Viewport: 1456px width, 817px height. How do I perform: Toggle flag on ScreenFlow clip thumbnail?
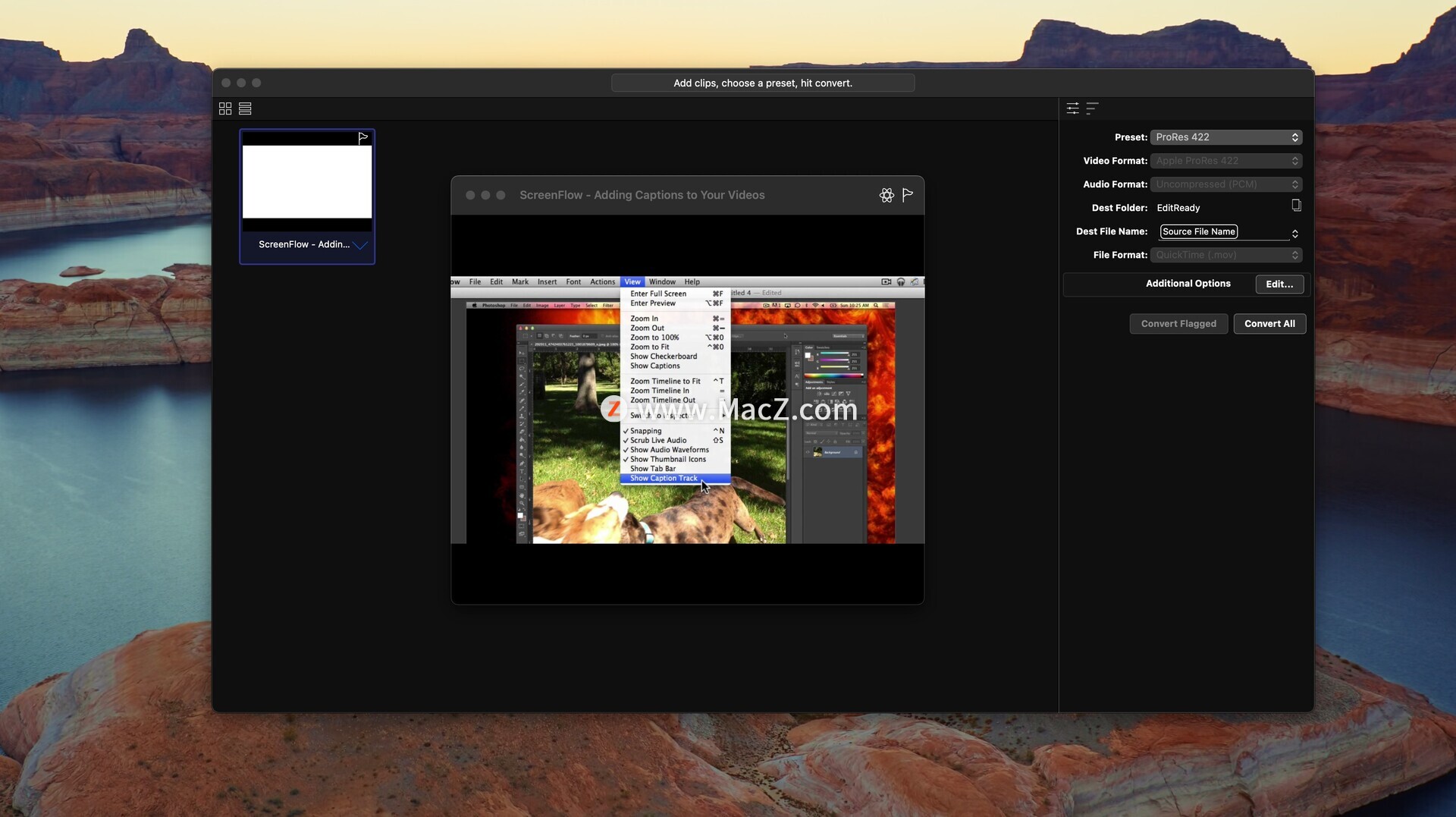pyautogui.click(x=363, y=138)
